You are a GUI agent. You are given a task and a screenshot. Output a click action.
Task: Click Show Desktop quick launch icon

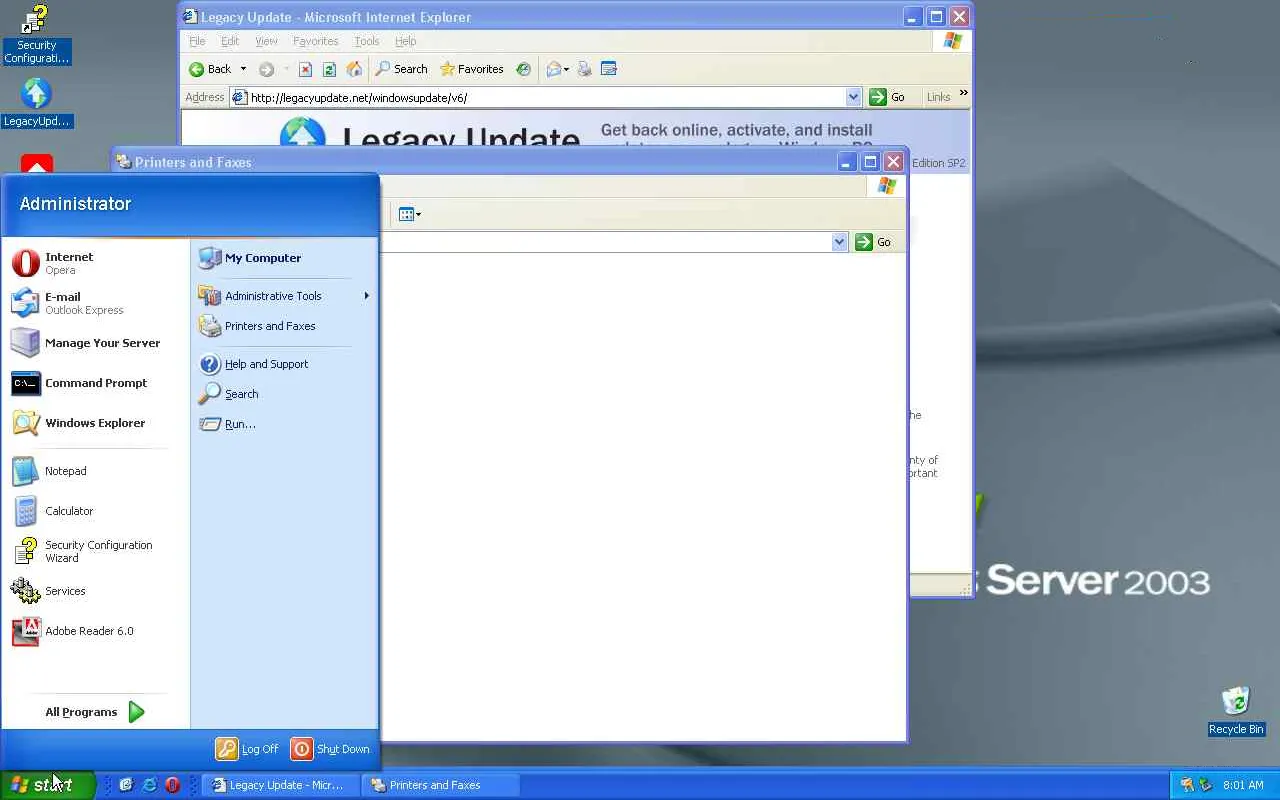[x=126, y=785]
